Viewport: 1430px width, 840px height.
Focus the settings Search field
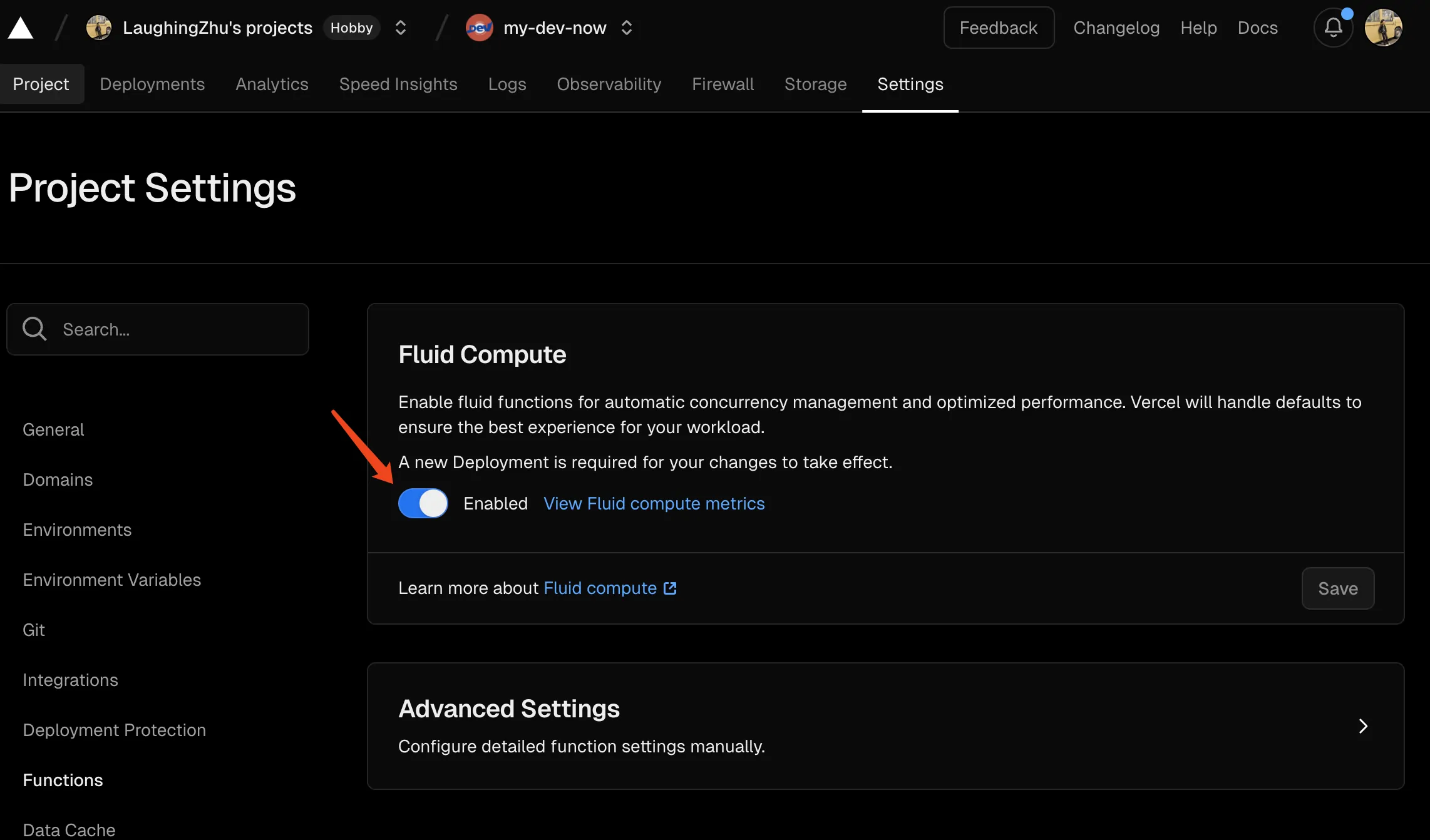click(158, 329)
